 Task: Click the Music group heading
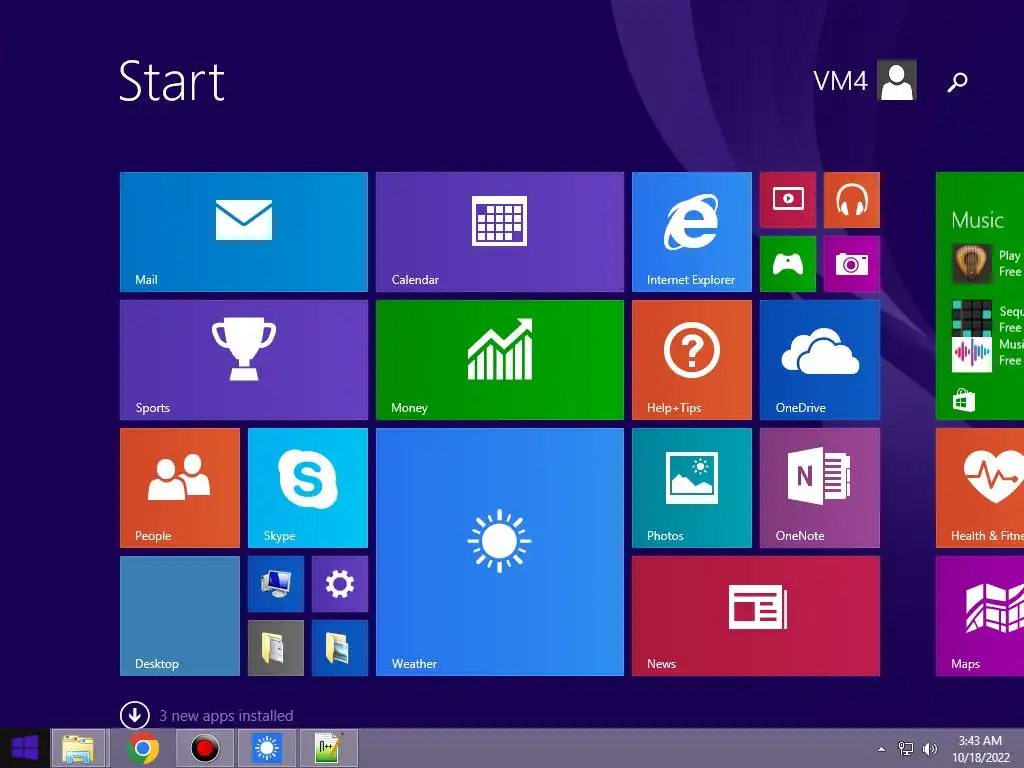(977, 220)
